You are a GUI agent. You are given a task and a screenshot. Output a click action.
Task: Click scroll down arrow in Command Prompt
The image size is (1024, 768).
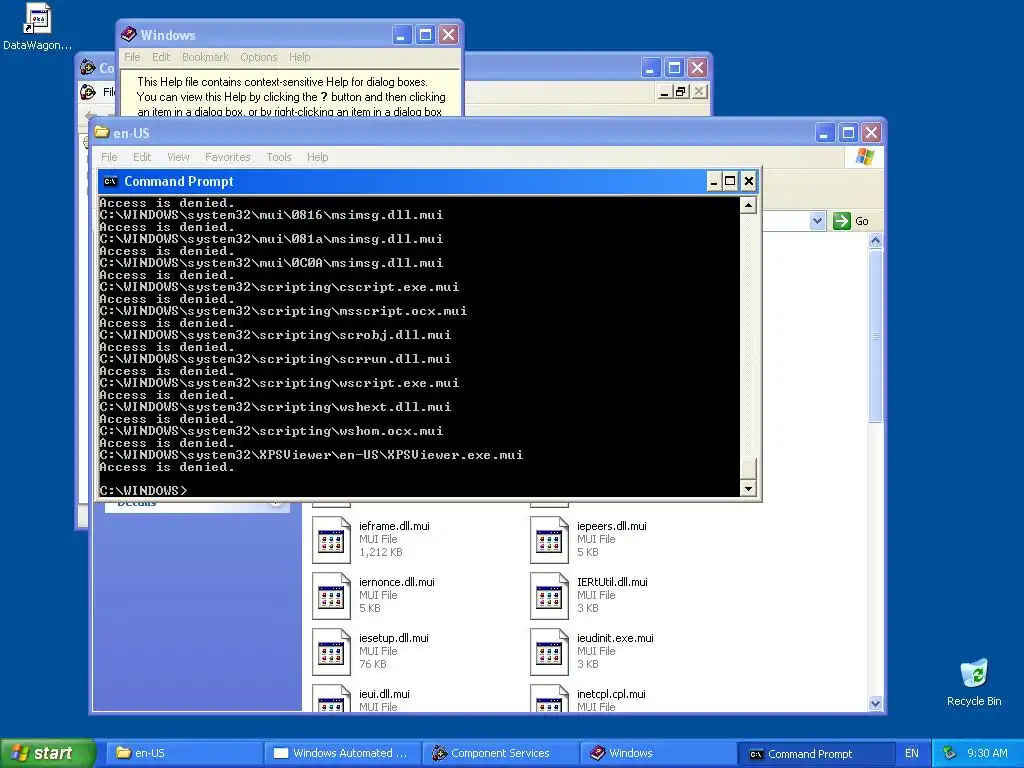tap(748, 488)
